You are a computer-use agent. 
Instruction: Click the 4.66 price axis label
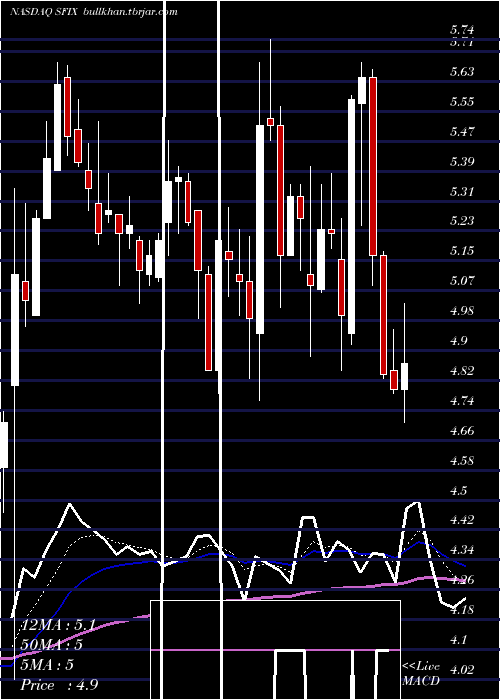(462, 431)
